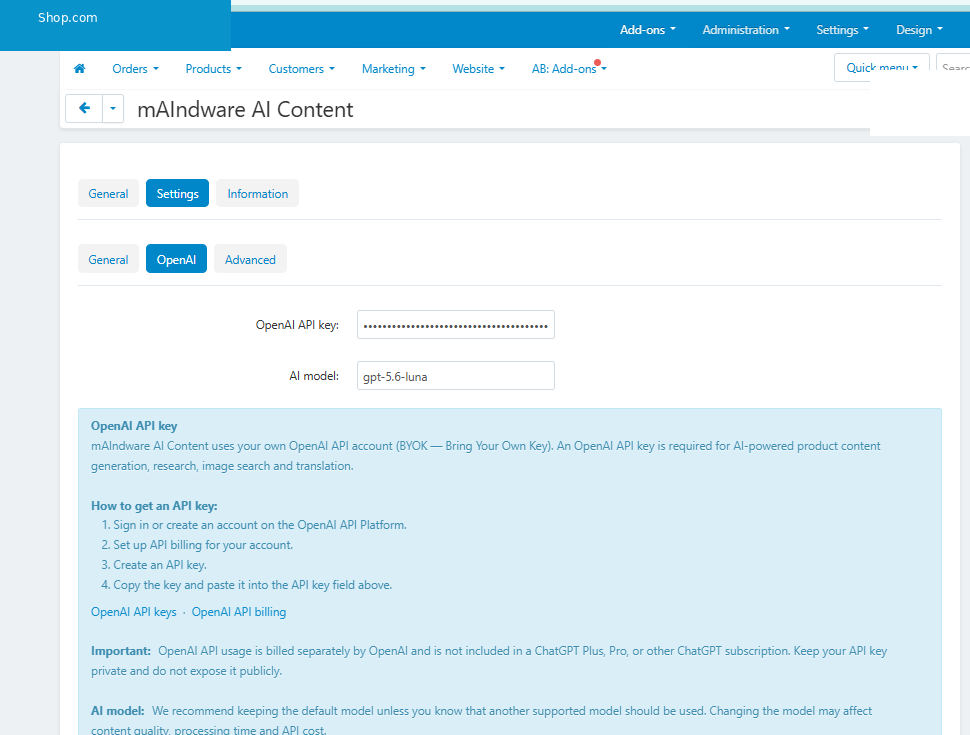Click the mAIndware AI Content page title

(245, 110)
